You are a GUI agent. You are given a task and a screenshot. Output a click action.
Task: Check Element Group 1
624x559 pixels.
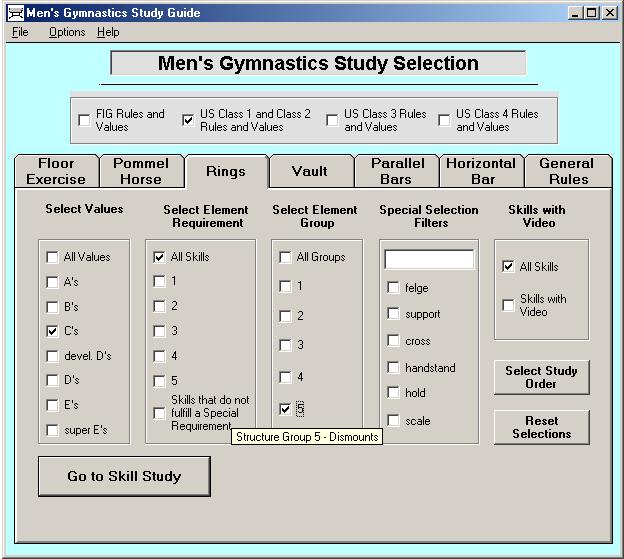click(285, 286)
